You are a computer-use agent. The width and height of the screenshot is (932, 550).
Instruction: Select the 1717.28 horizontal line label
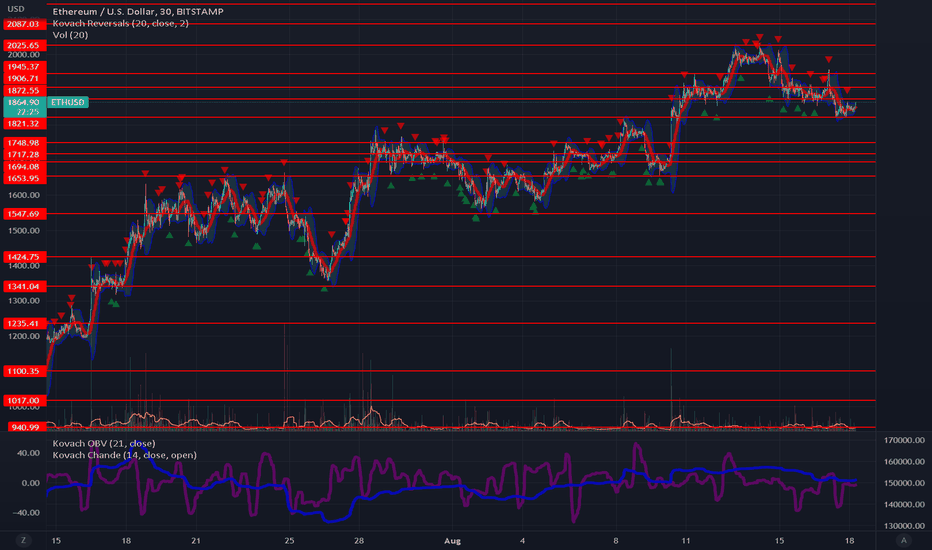[24, 155]
